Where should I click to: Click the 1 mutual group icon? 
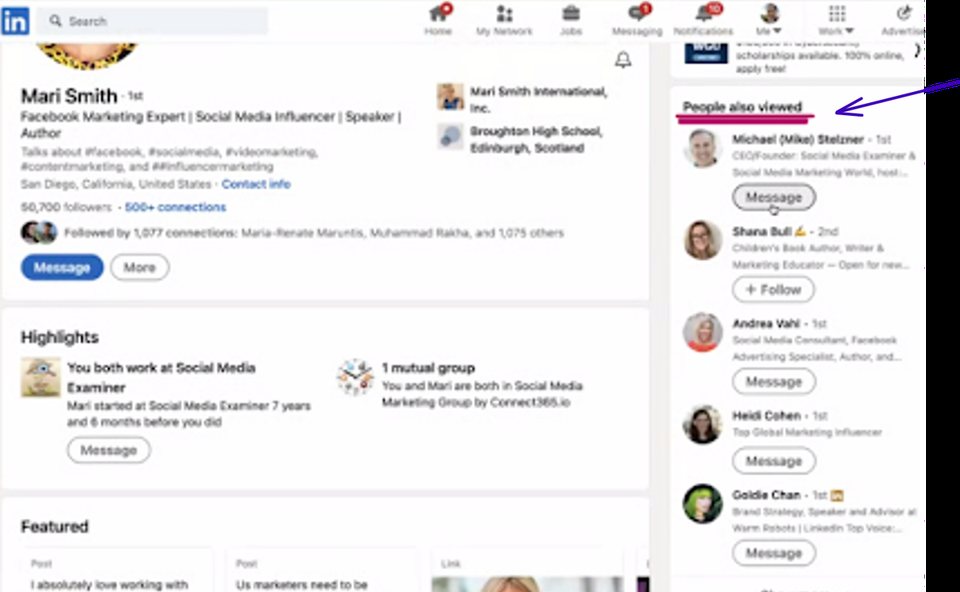click(x=355, y=377)
